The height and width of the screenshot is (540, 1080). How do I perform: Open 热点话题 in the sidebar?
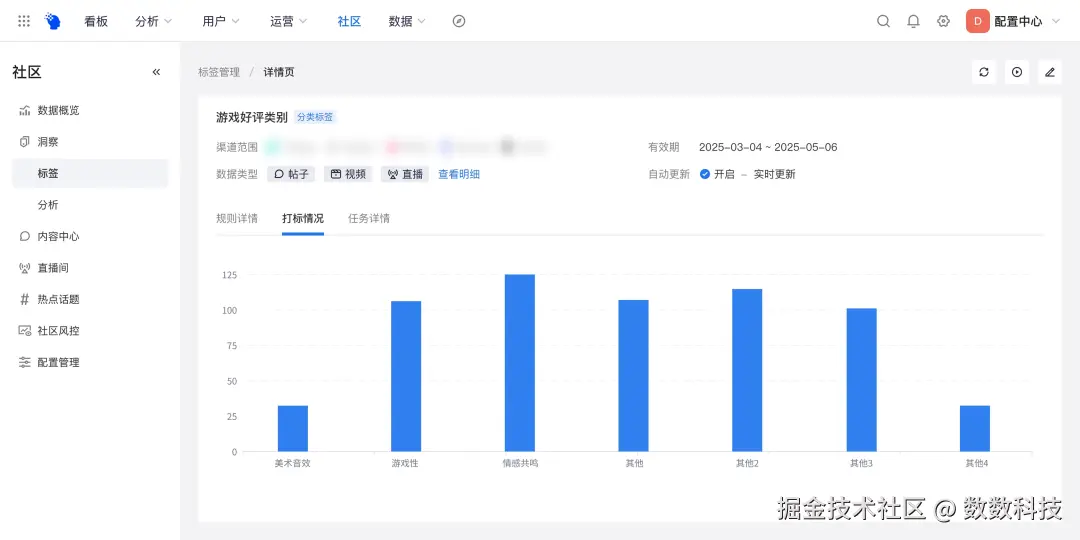(90, 300)
